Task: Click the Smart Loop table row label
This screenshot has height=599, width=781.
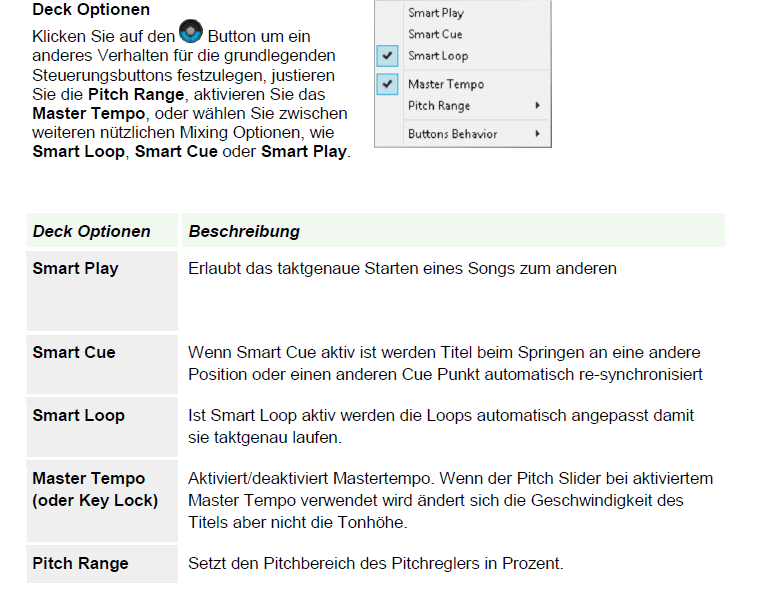Action: (x=78, y=415)
